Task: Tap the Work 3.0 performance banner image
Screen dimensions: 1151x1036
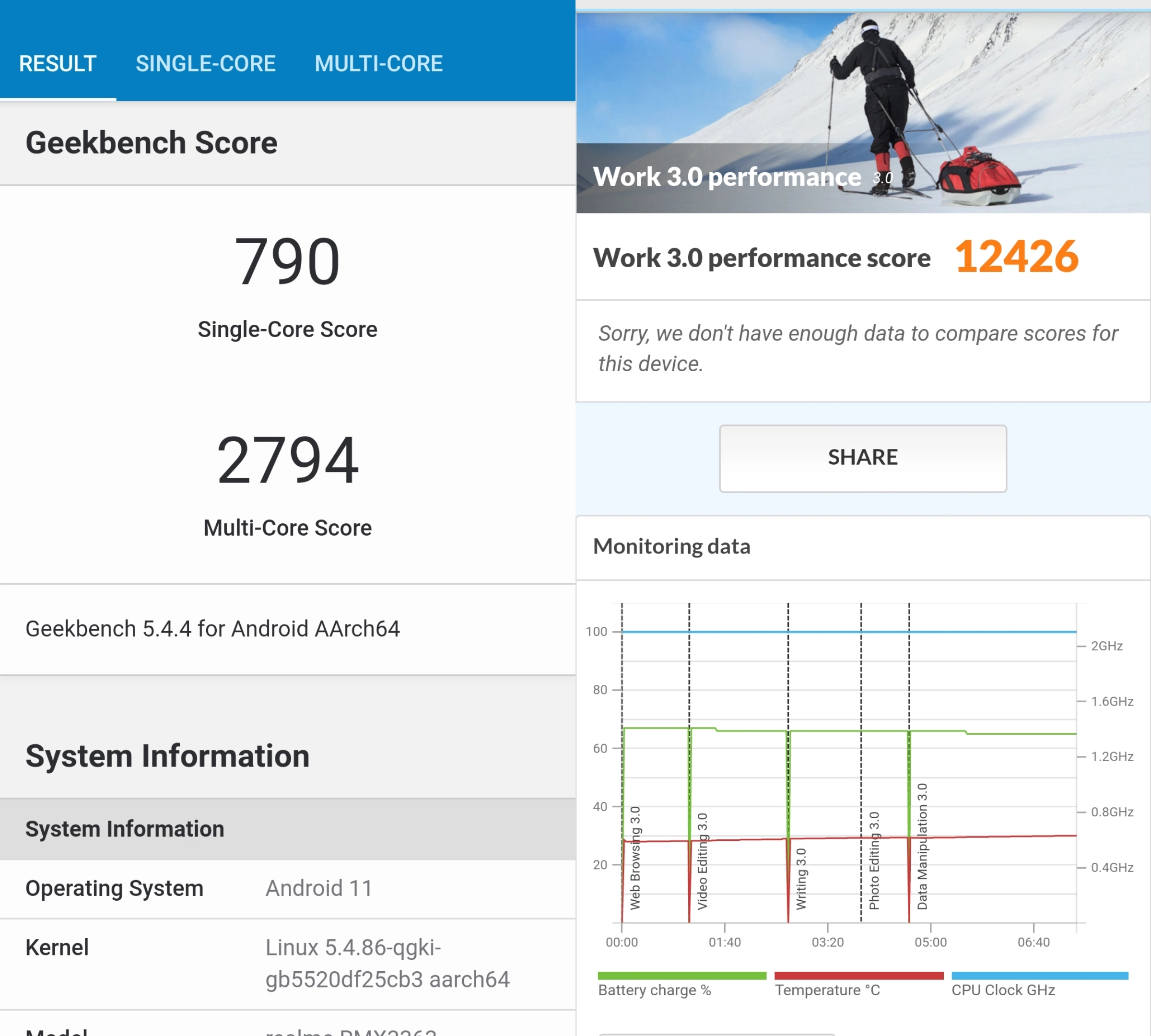Action: click(x=863, y=113)
